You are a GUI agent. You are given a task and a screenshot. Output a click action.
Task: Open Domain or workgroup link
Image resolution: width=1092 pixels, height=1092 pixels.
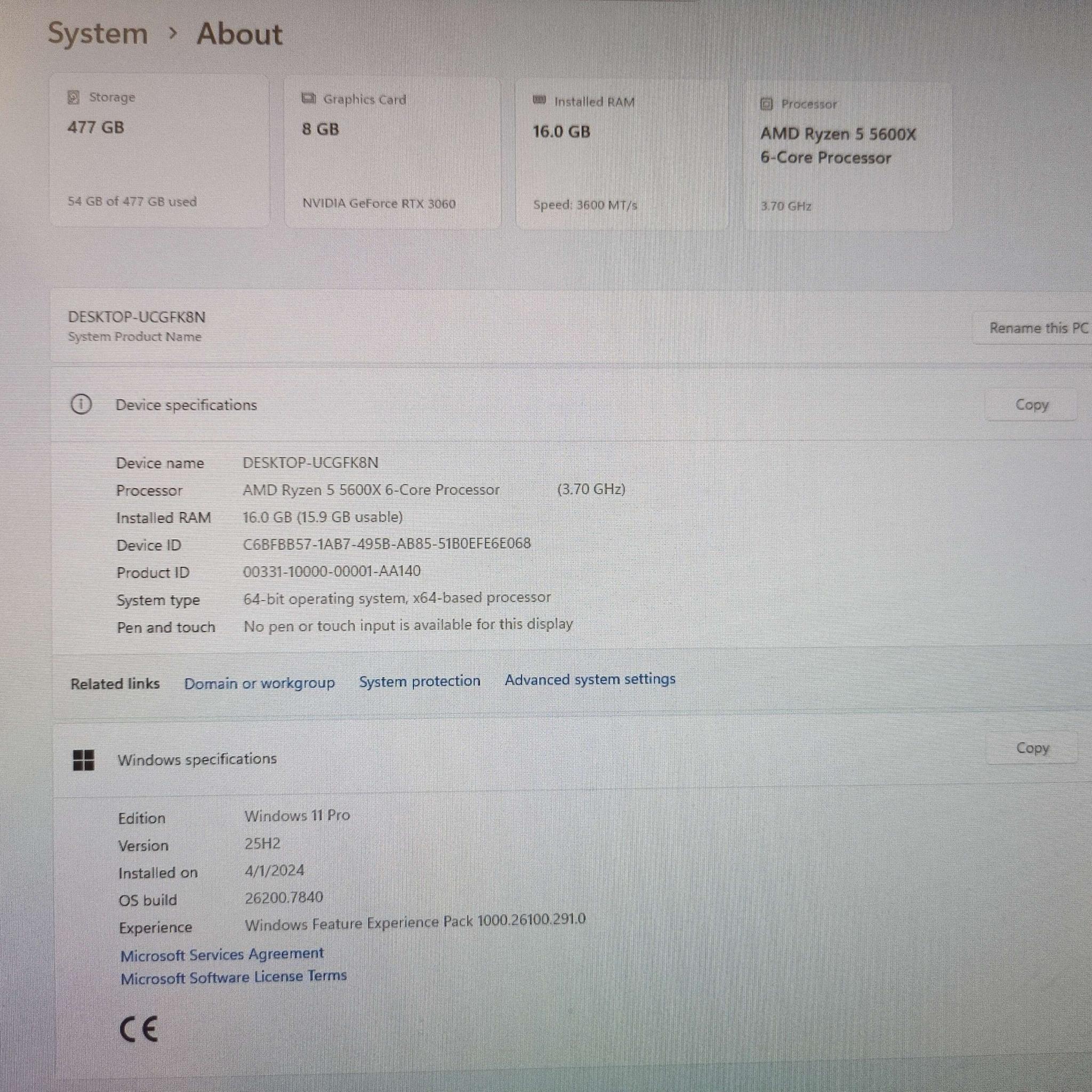(x=260, y=684)
